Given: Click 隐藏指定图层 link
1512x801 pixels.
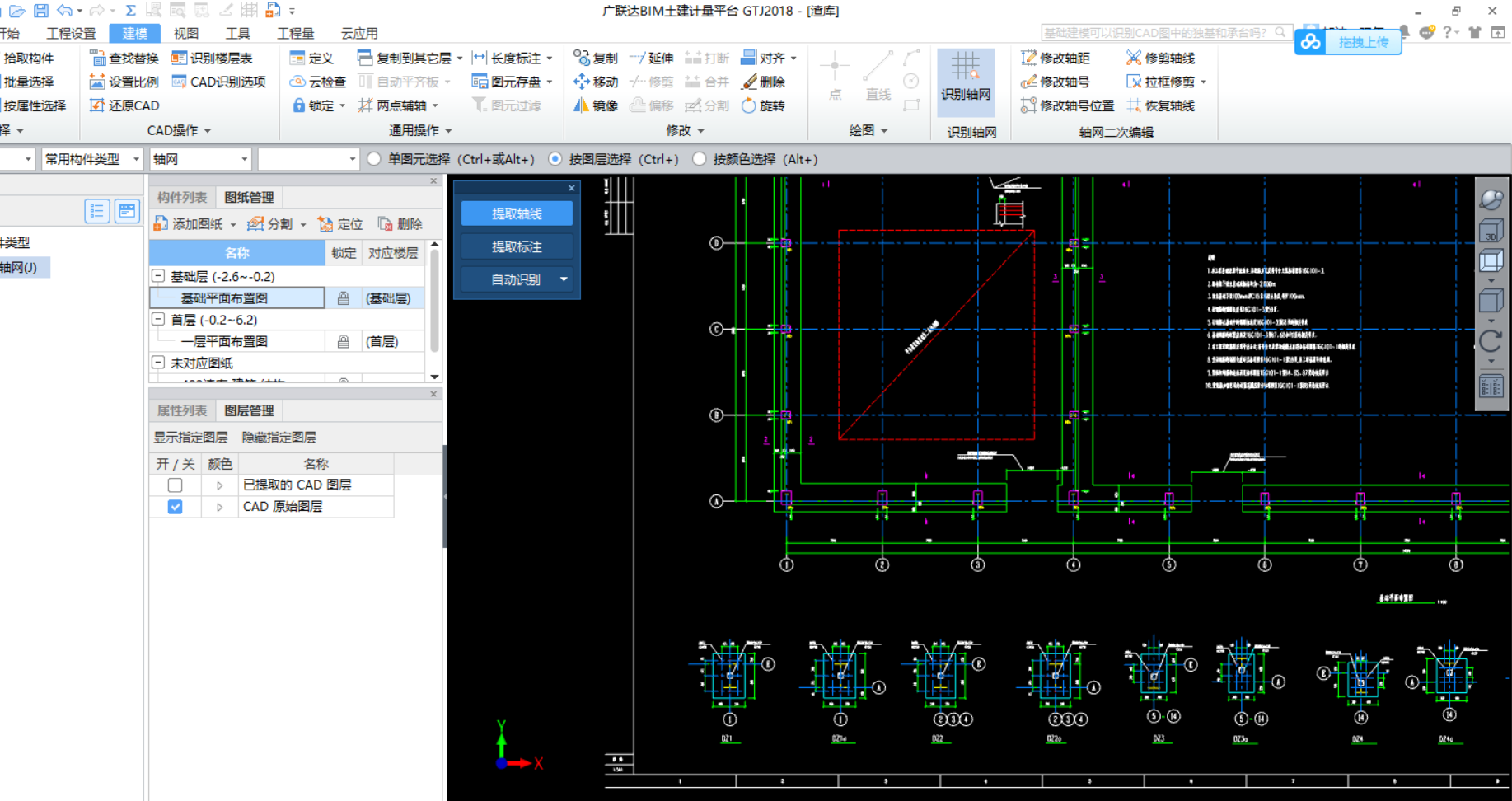Looking at the screenshot, I should pos(279,437).
